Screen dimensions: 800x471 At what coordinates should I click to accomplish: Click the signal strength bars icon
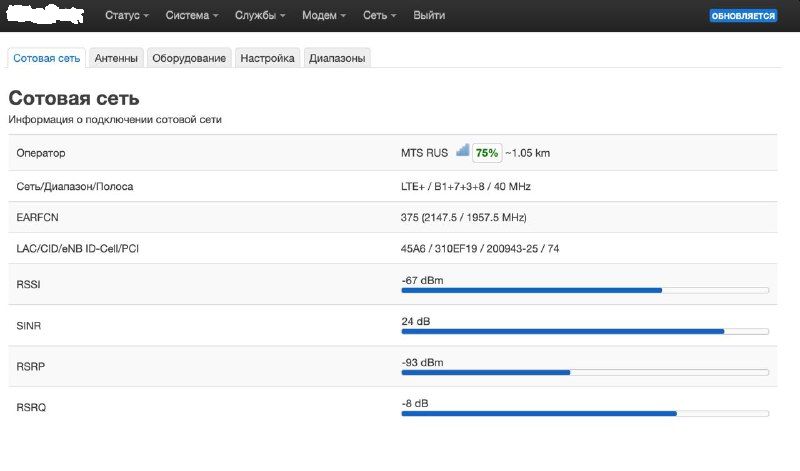coord(462,151)
